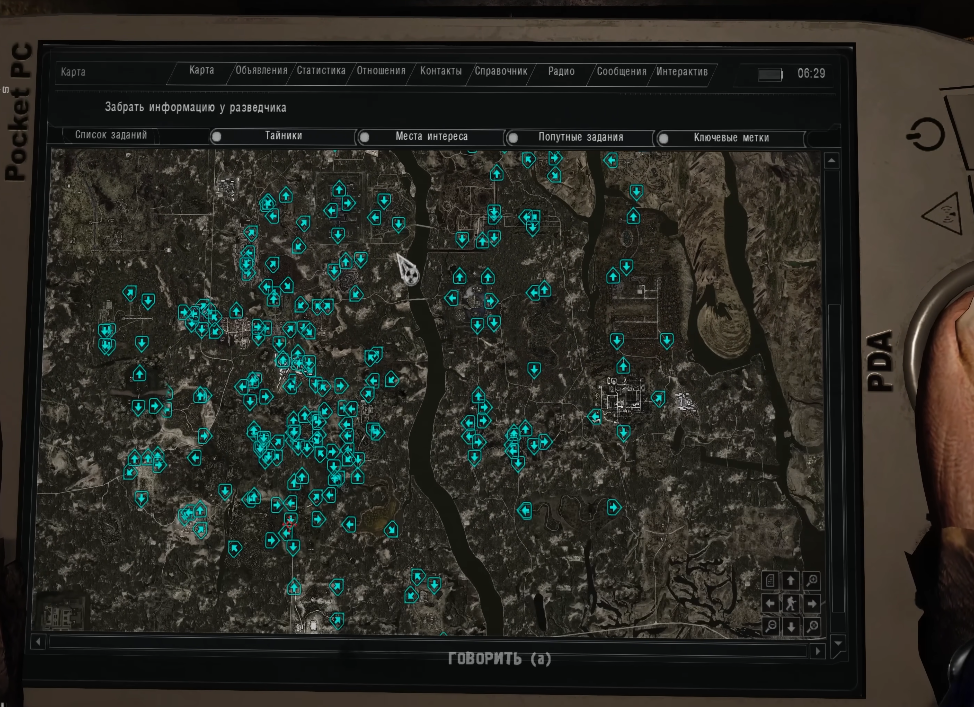
Task: Click the white player position marker on map
Action: click(x=408, y=270)
